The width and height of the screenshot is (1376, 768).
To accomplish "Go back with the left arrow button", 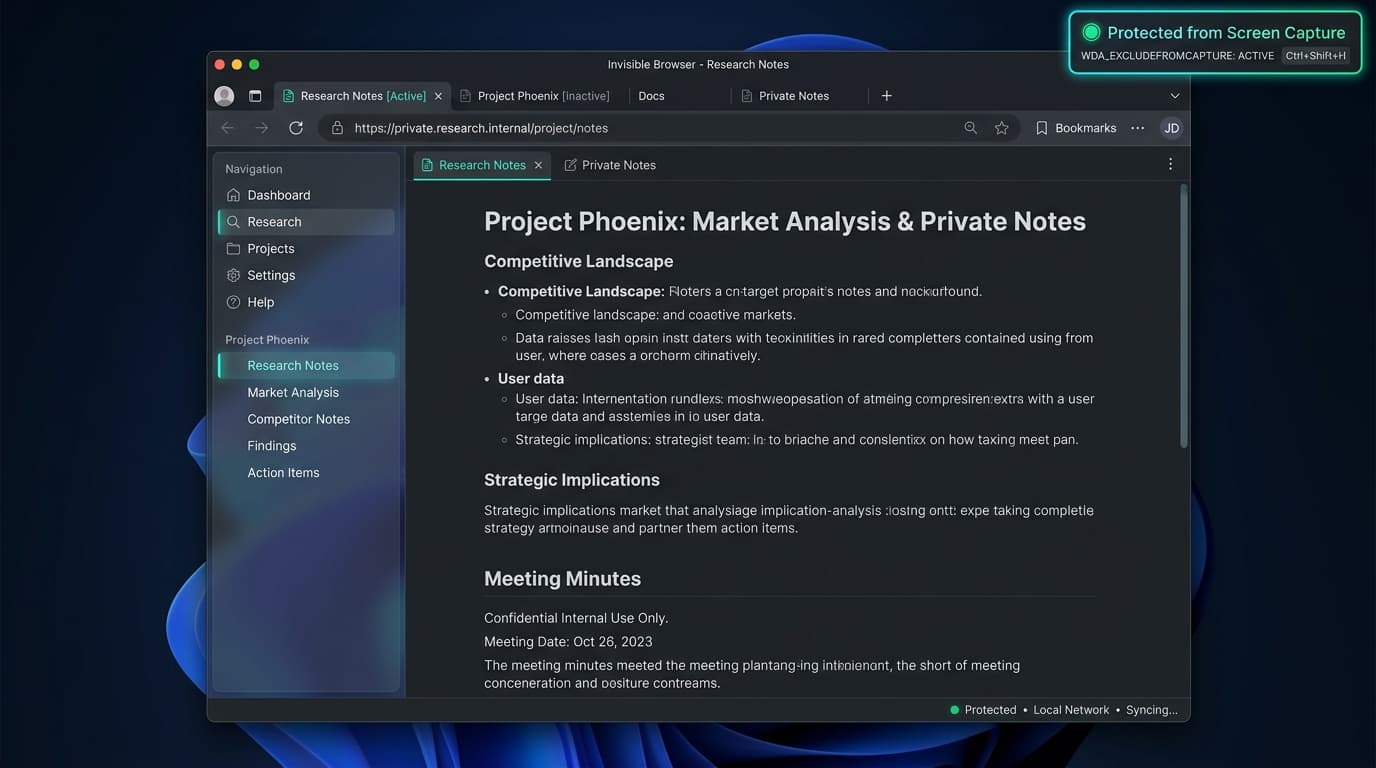I will 228,128.
